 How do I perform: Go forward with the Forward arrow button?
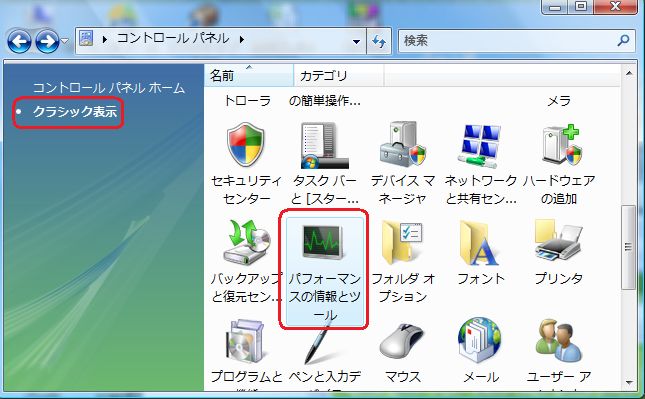(47, 41)
